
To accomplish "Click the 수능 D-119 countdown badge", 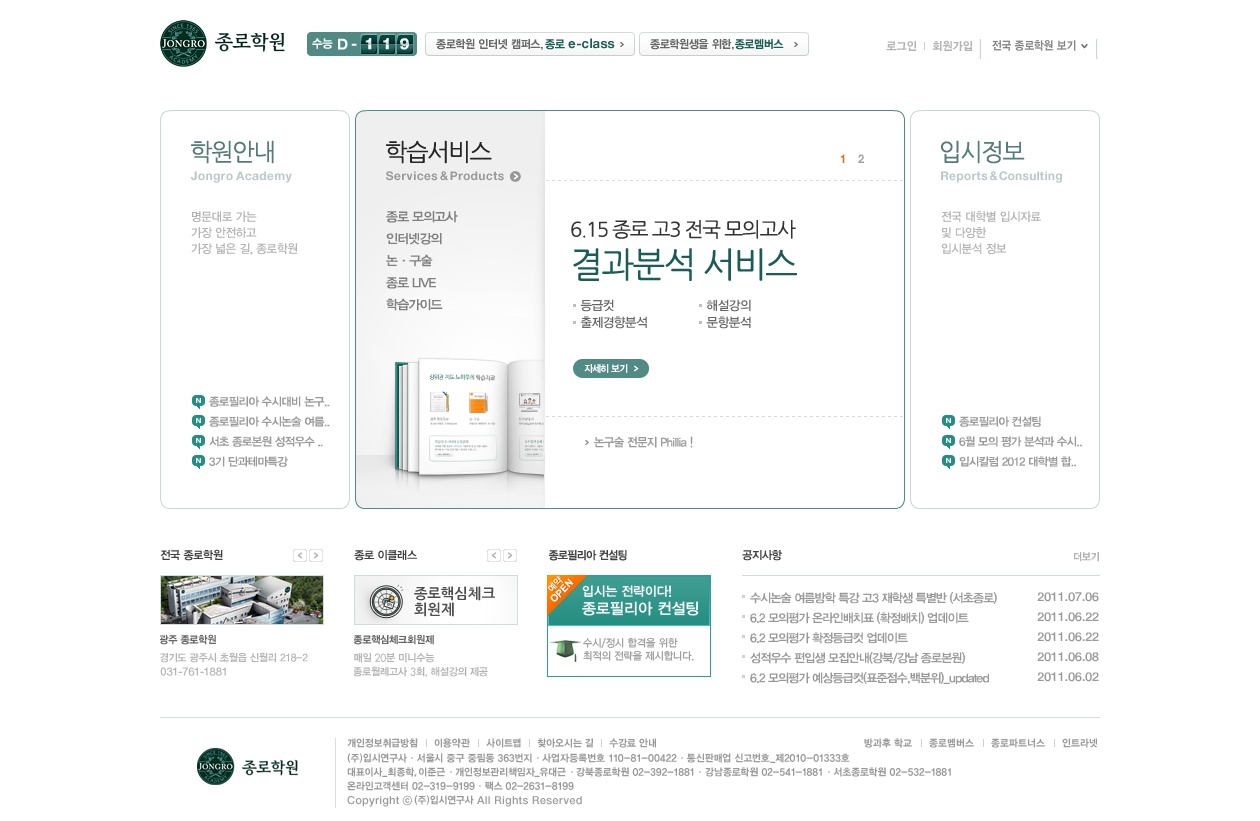I will pos(361,44).
